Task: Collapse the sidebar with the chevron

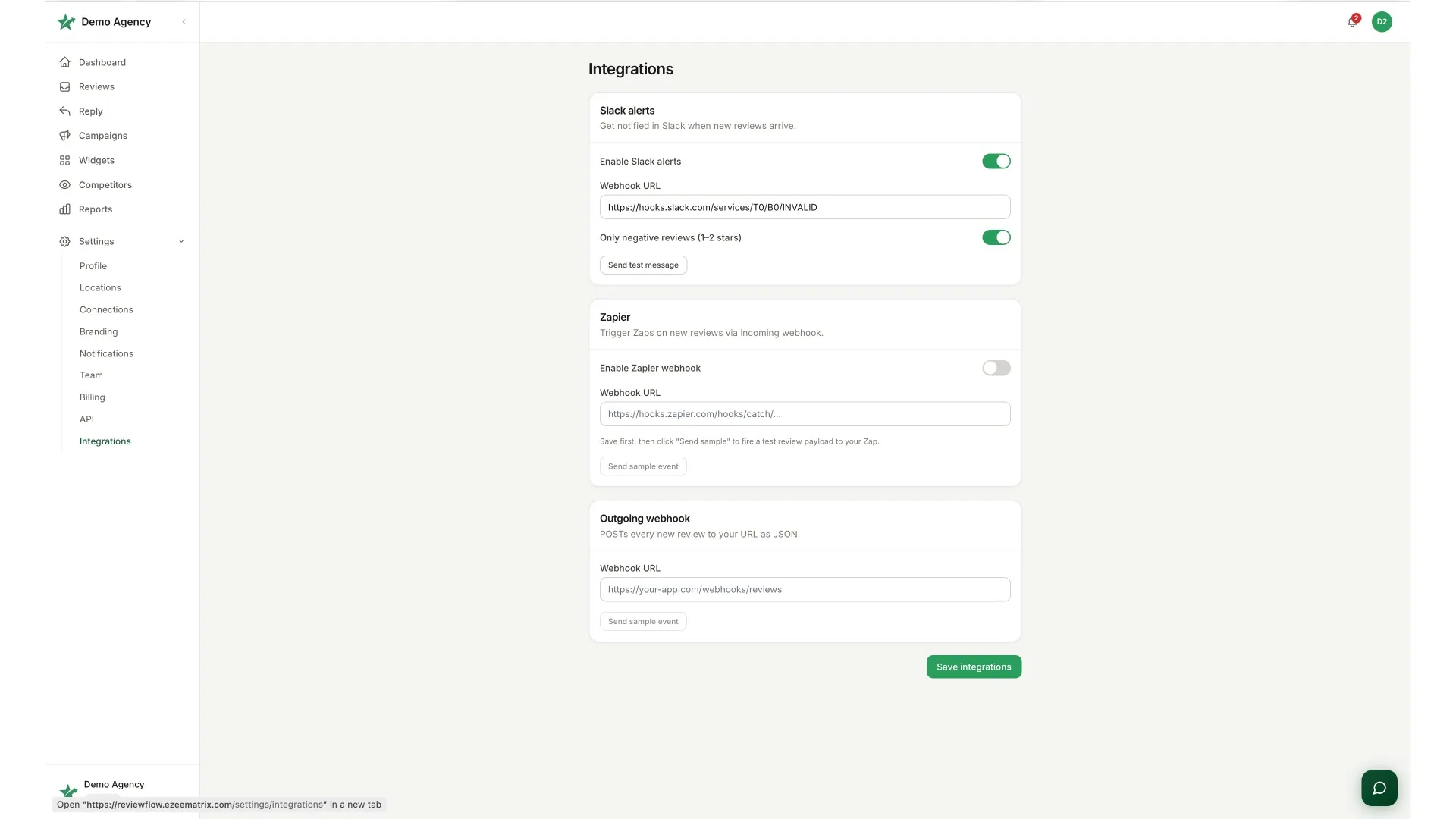Action: click(184, 22)
